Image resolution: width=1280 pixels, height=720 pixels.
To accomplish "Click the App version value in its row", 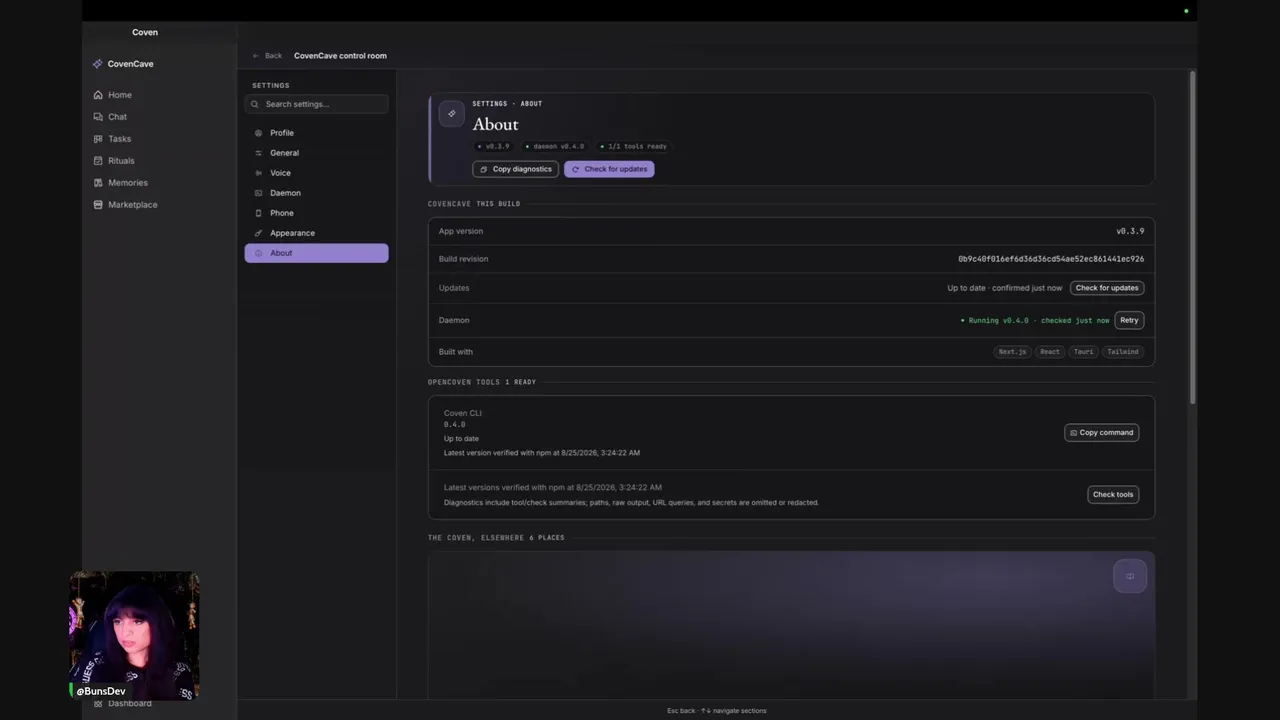I will pos(1130,231).
